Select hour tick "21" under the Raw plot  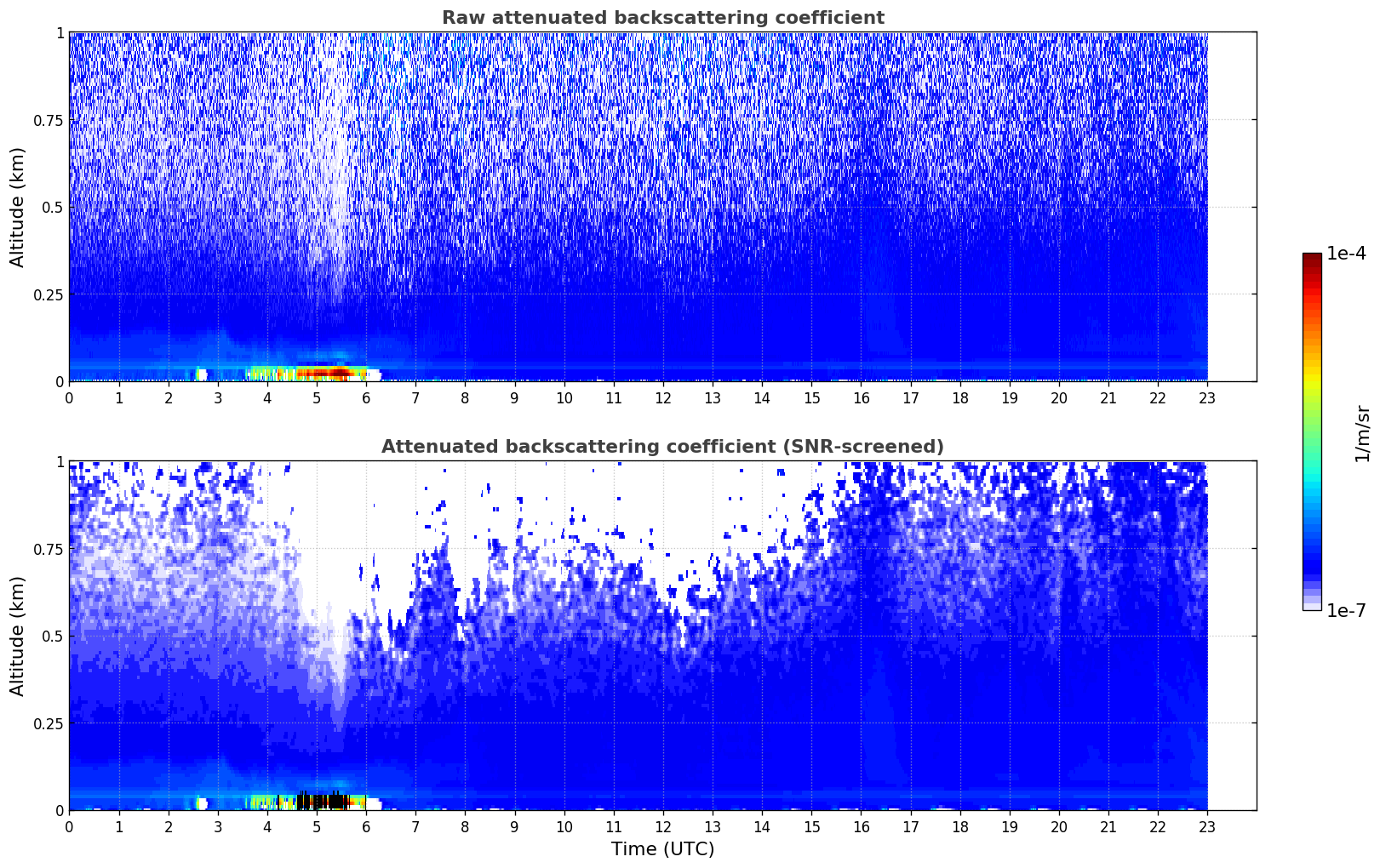click(x=1108, y=397)
